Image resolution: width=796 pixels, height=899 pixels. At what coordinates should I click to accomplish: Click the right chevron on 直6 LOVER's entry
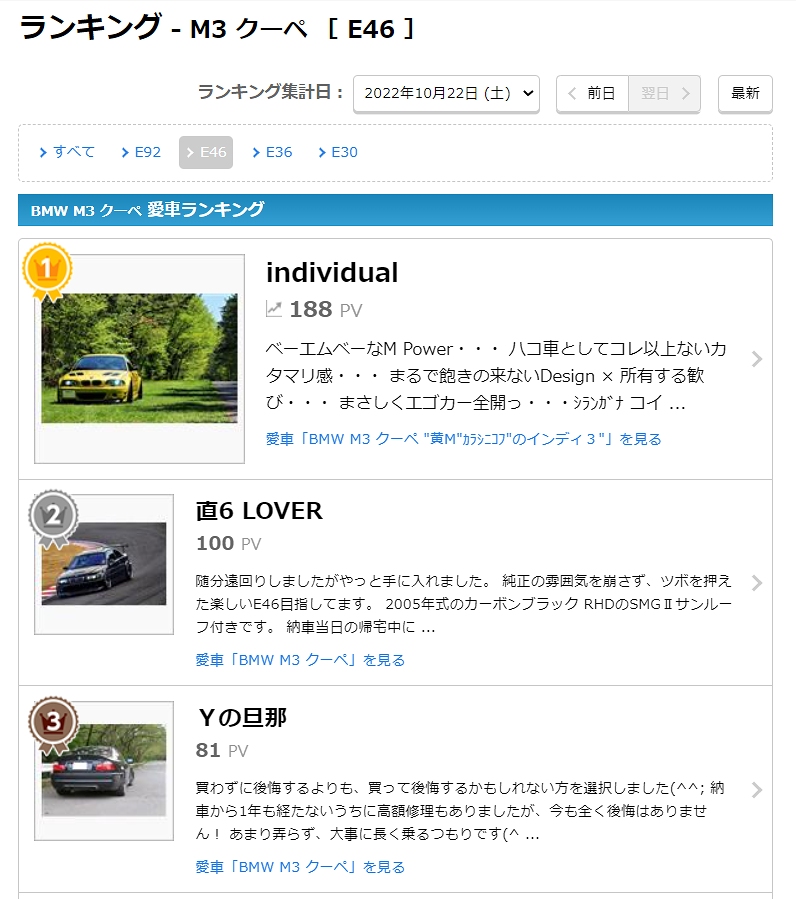(x=757, y=583)
